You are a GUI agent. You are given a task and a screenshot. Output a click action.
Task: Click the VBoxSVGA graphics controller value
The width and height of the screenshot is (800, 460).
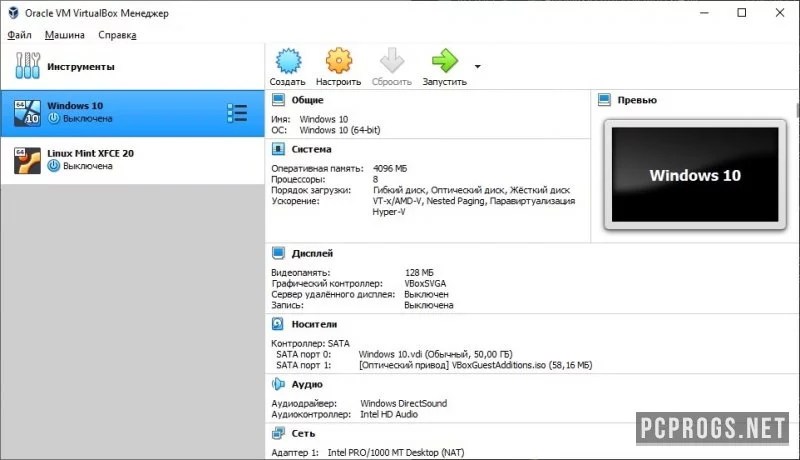pyautogui.click(x=425, y=283)
